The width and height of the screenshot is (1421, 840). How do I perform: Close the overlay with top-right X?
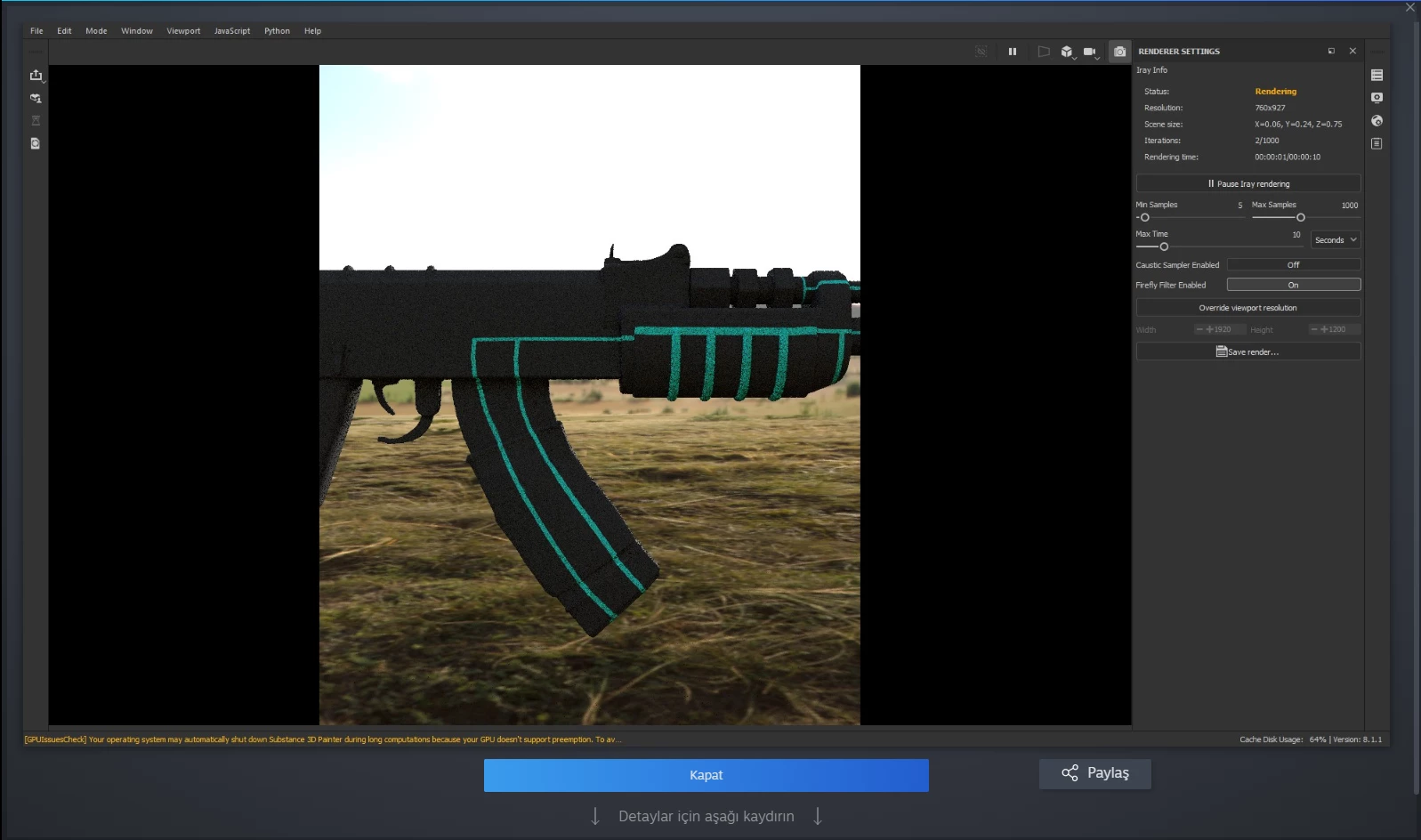(1410, 7)
